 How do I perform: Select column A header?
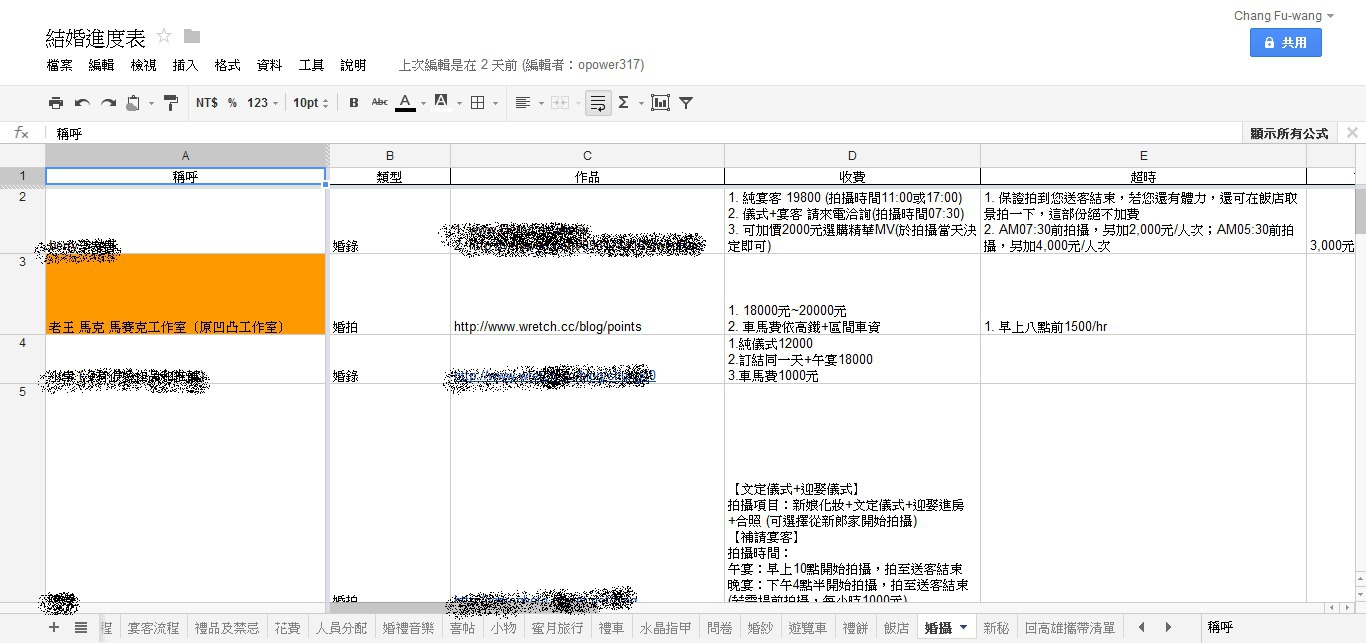point(186,155)
